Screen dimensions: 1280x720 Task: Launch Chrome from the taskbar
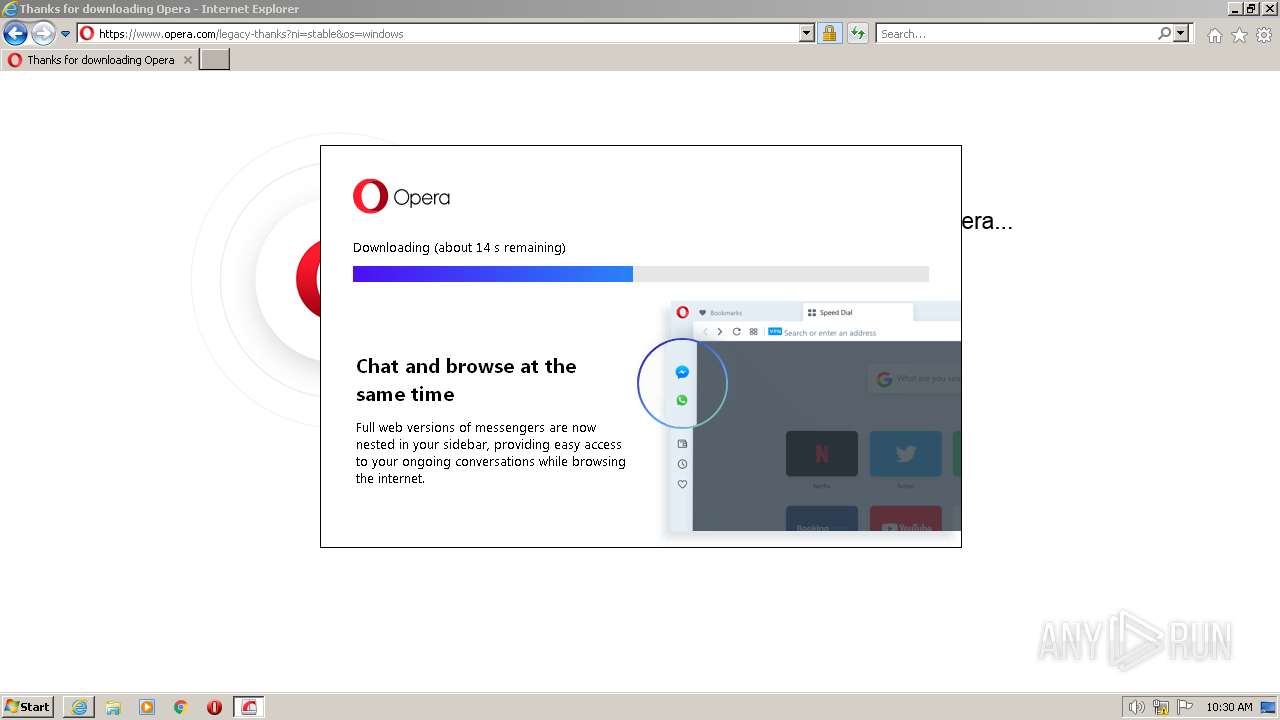[x=181, y=707]
